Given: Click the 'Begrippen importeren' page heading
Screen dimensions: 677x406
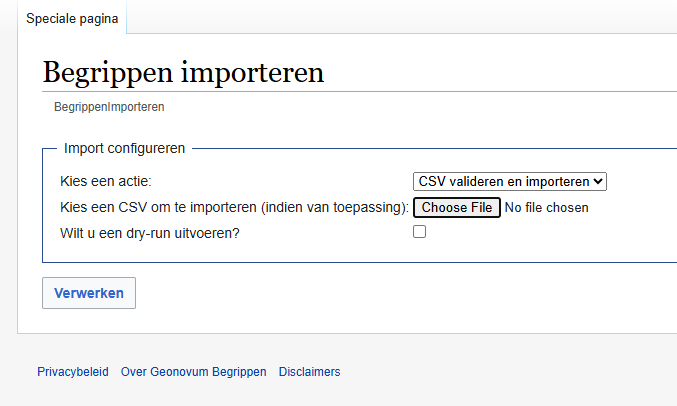Looking at the screenshot, I should [183, 73].
